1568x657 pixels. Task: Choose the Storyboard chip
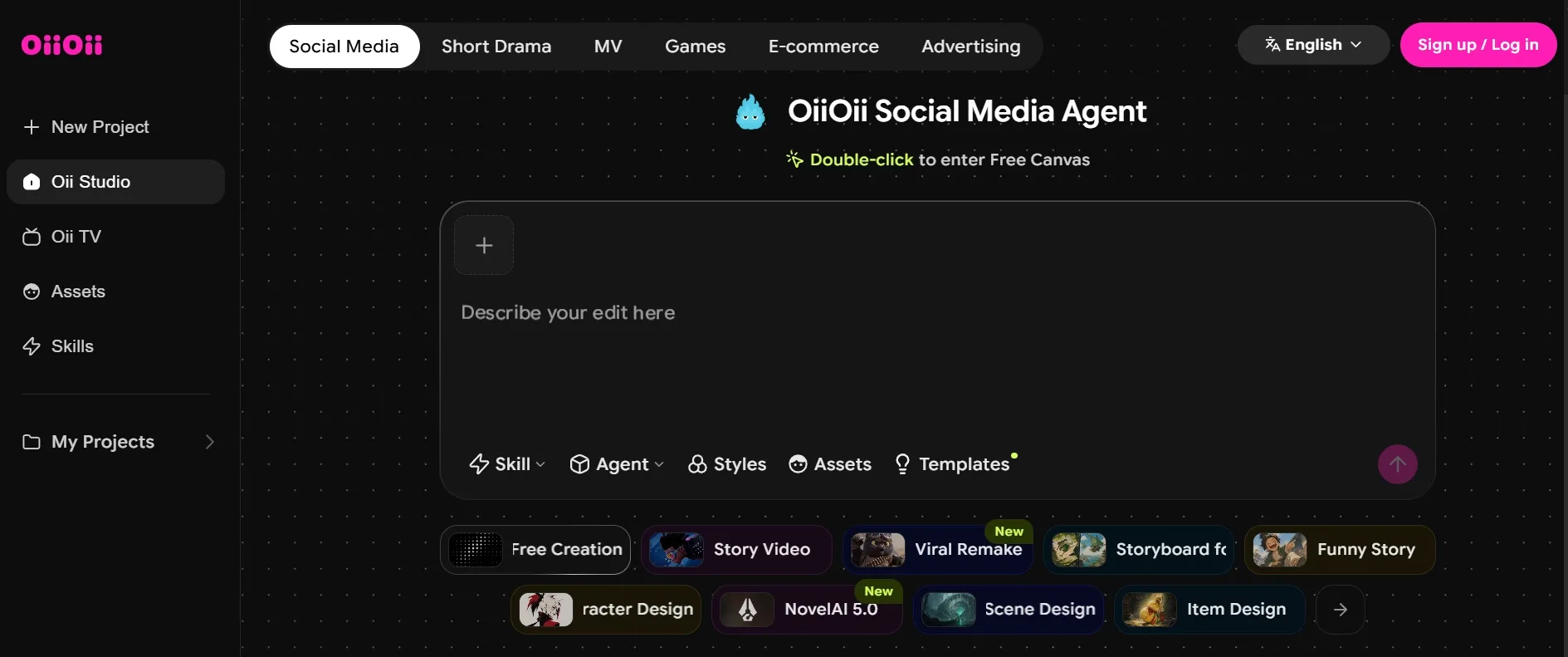click(x=1139, y=550)
